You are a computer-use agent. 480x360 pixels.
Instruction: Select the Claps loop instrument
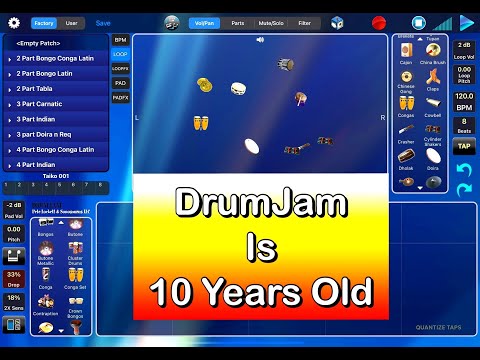coord(433,80)
